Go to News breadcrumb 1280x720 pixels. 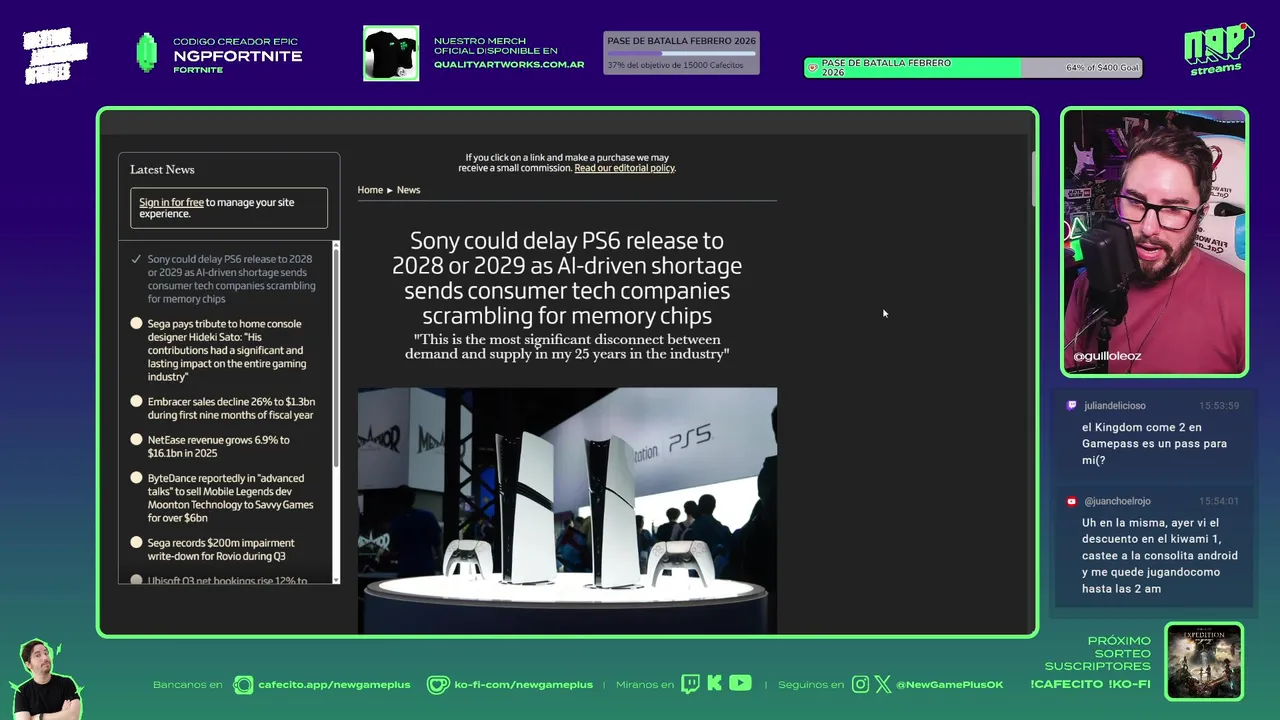(x=408, y=190)
